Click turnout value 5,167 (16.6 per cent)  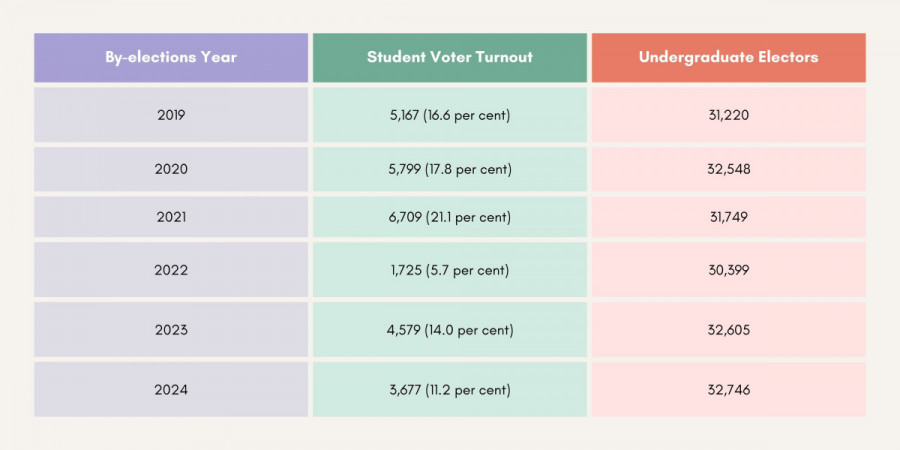[449, 115]
